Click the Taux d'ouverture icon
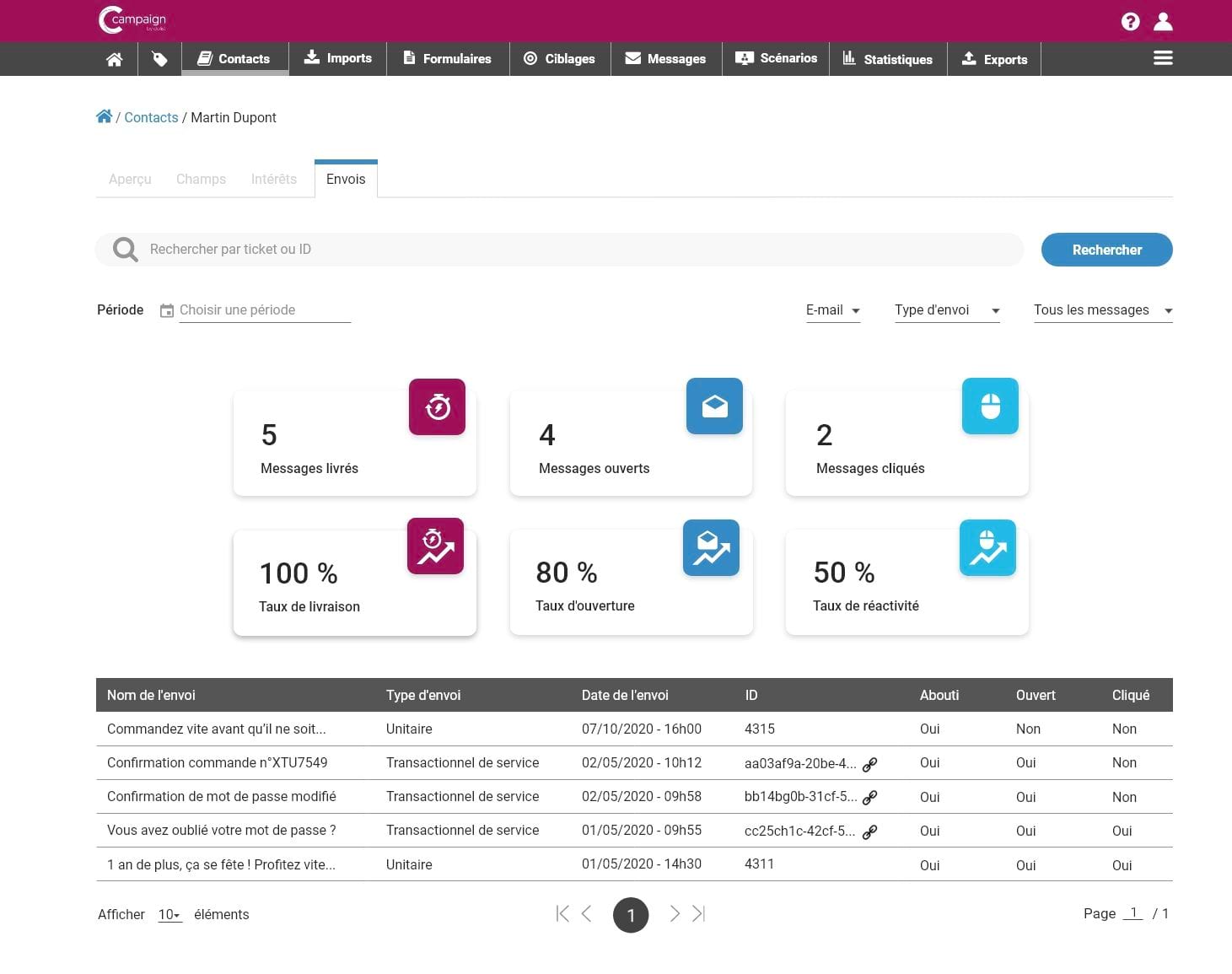Image resolution: width=1232 pixels, height=974 pixels. pyautogui.click(x=711, y=547)
